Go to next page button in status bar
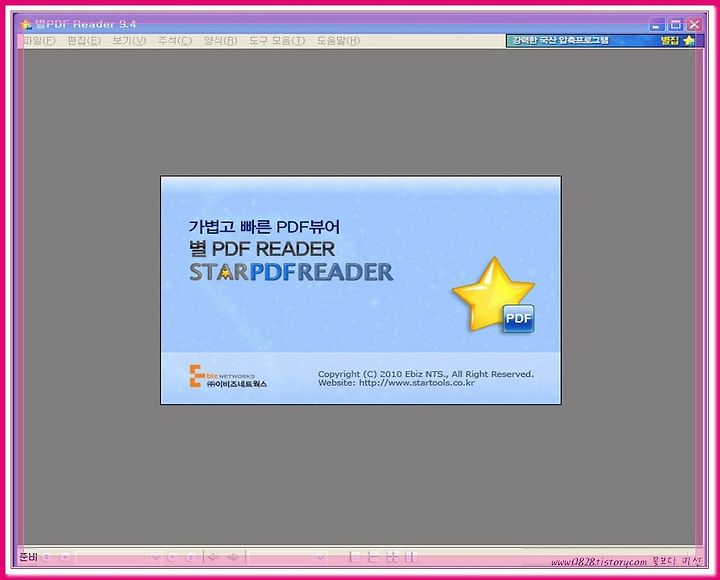The image size is (720, 580). [171, 557]
